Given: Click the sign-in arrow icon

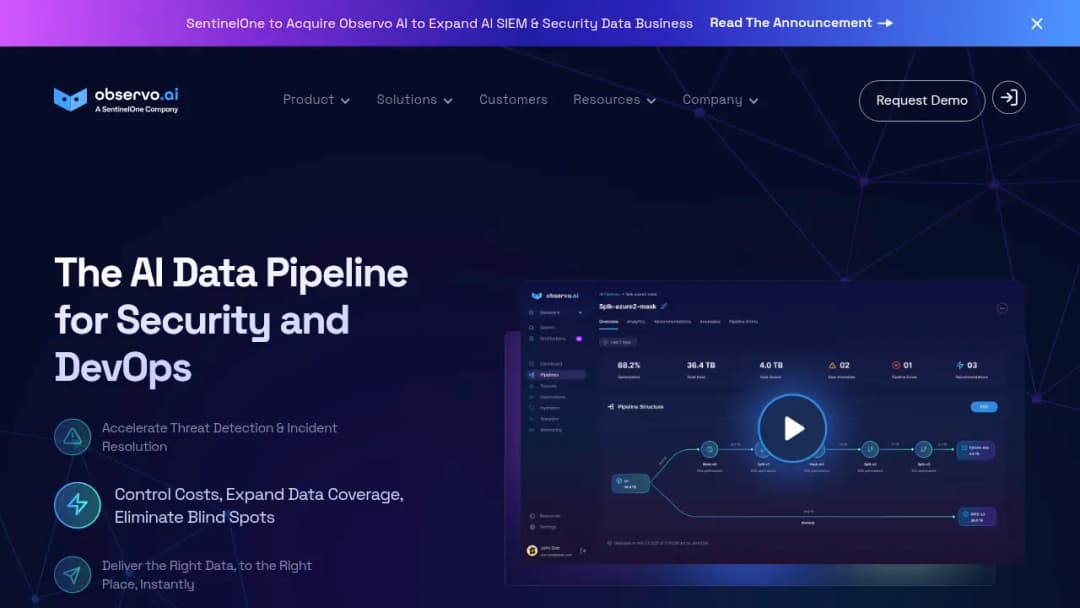Looking at the screenshot, I should 1009,98.
